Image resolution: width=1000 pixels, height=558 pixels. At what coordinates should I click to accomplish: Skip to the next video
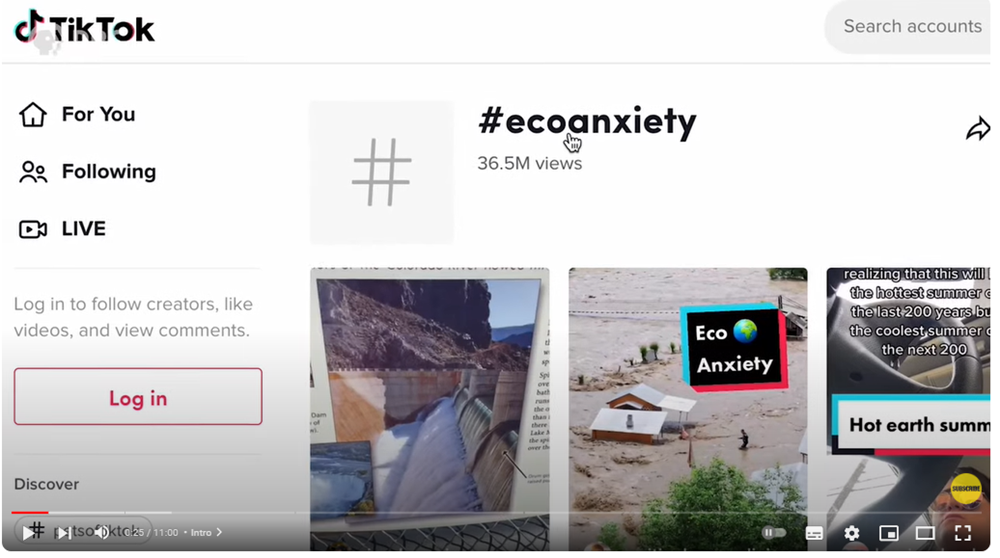point(64,532)
